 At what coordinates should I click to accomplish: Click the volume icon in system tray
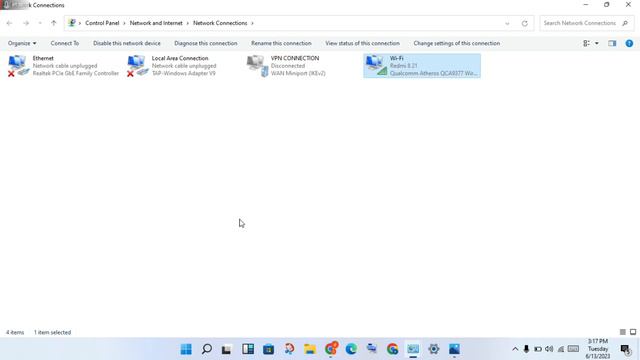pyautogui.click(x=549, y=349)
